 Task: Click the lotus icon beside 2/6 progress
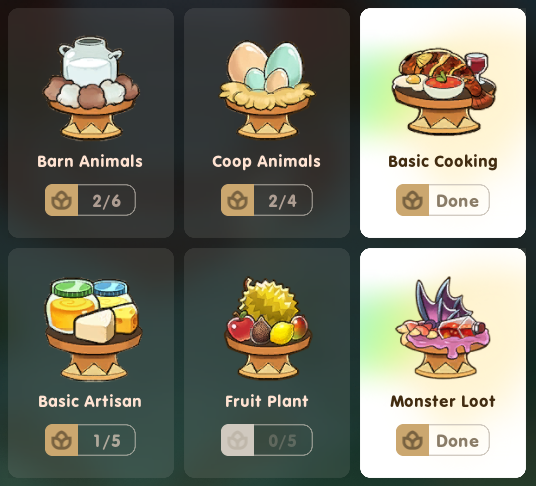[x=62, y=200]
